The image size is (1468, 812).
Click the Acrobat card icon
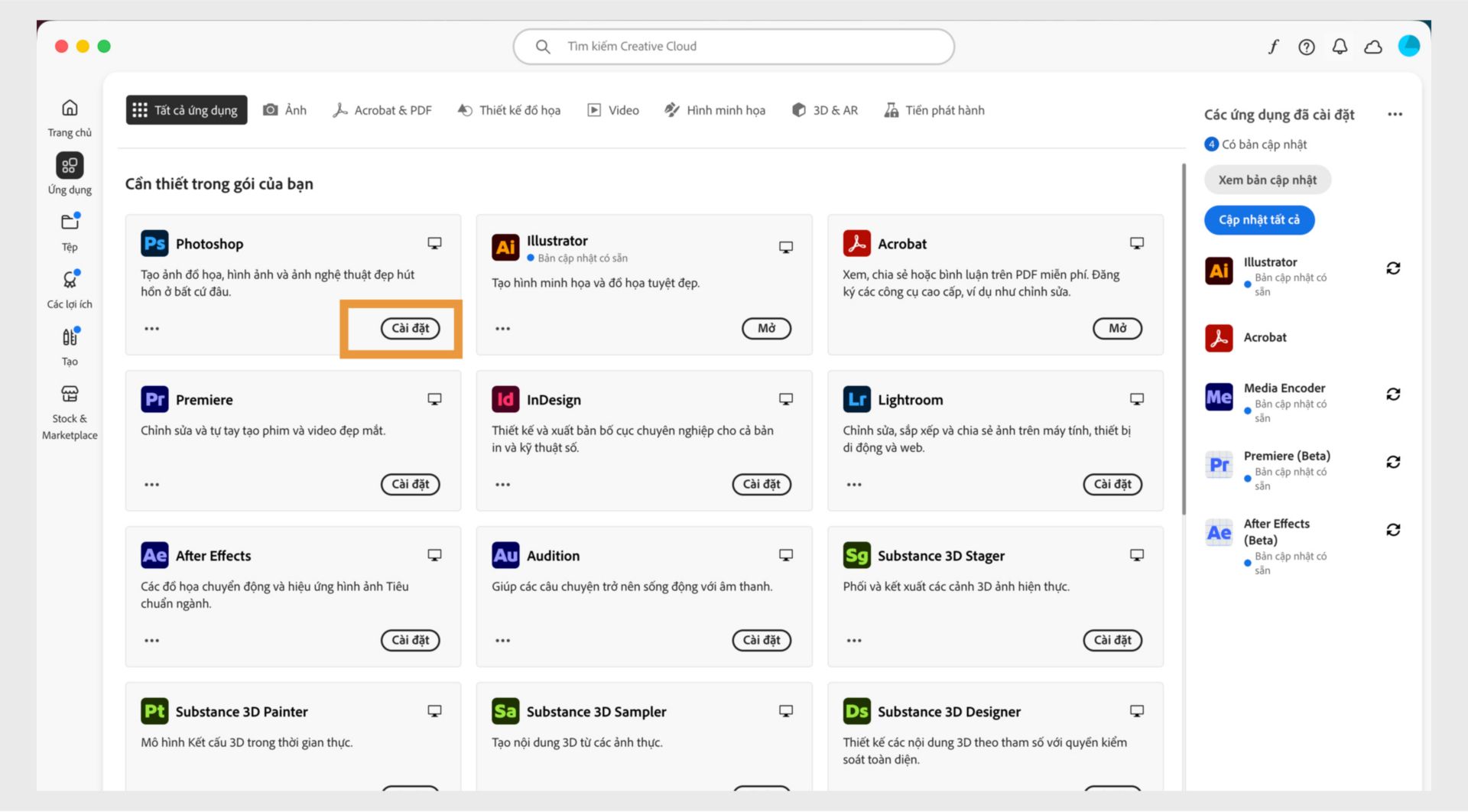[856, 243]
